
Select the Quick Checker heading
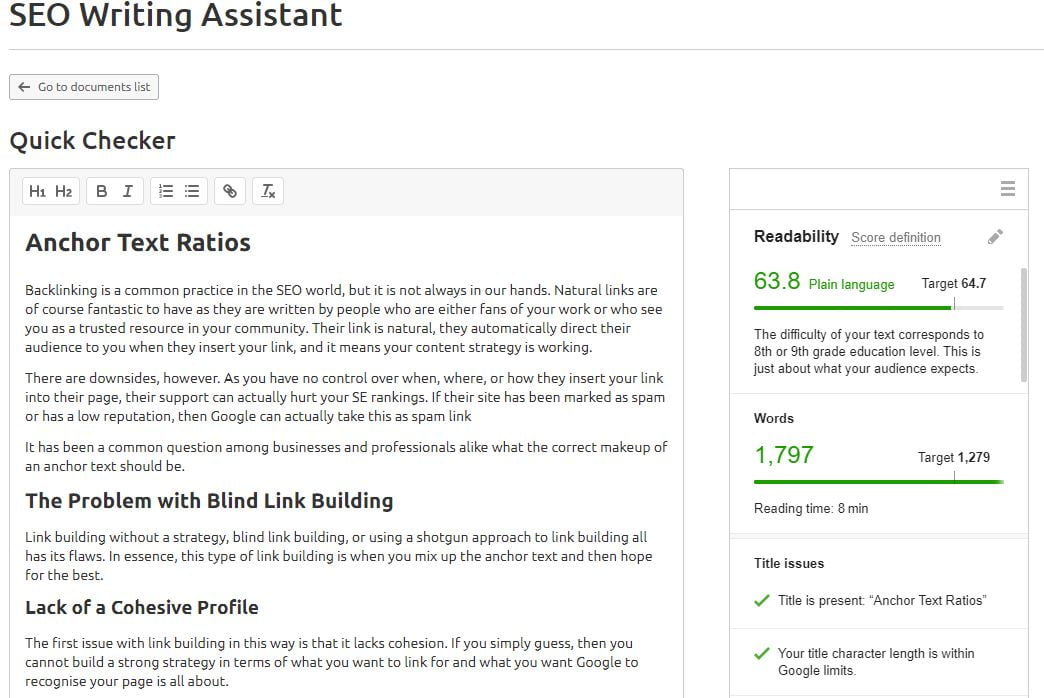(x=92, y=140)
